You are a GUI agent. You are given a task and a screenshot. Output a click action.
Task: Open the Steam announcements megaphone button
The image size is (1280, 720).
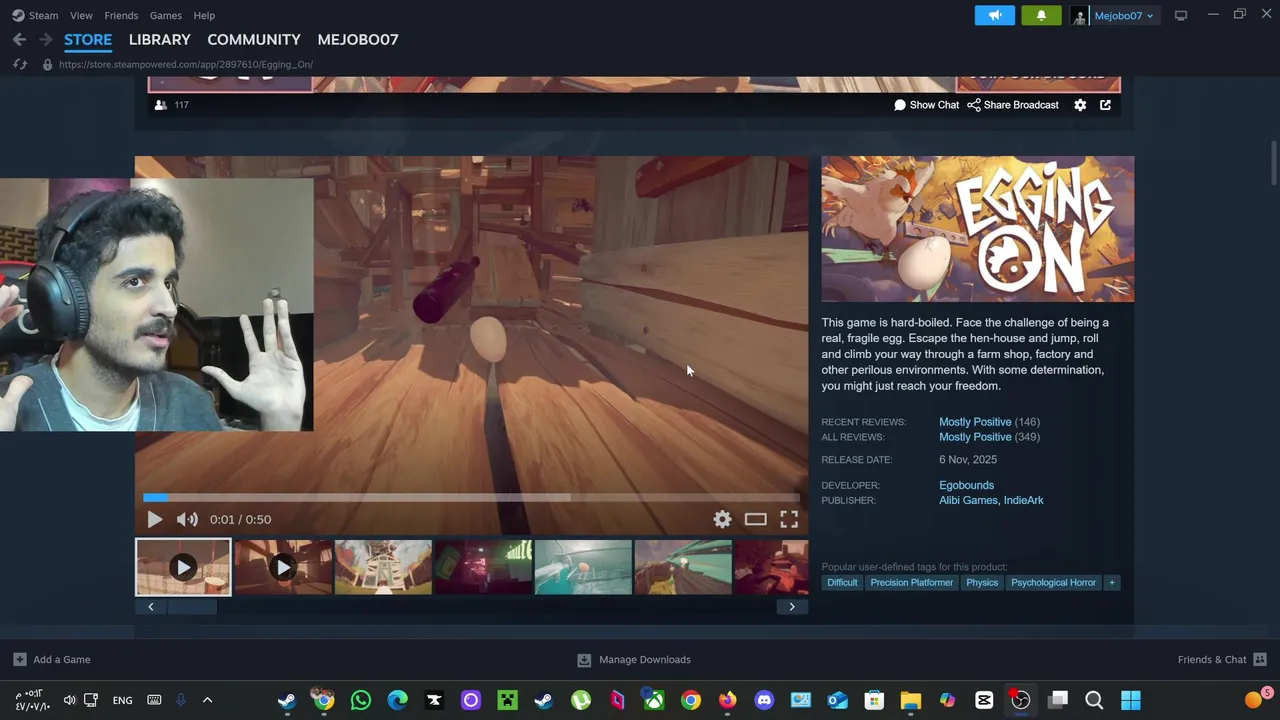tap(995, 15)
